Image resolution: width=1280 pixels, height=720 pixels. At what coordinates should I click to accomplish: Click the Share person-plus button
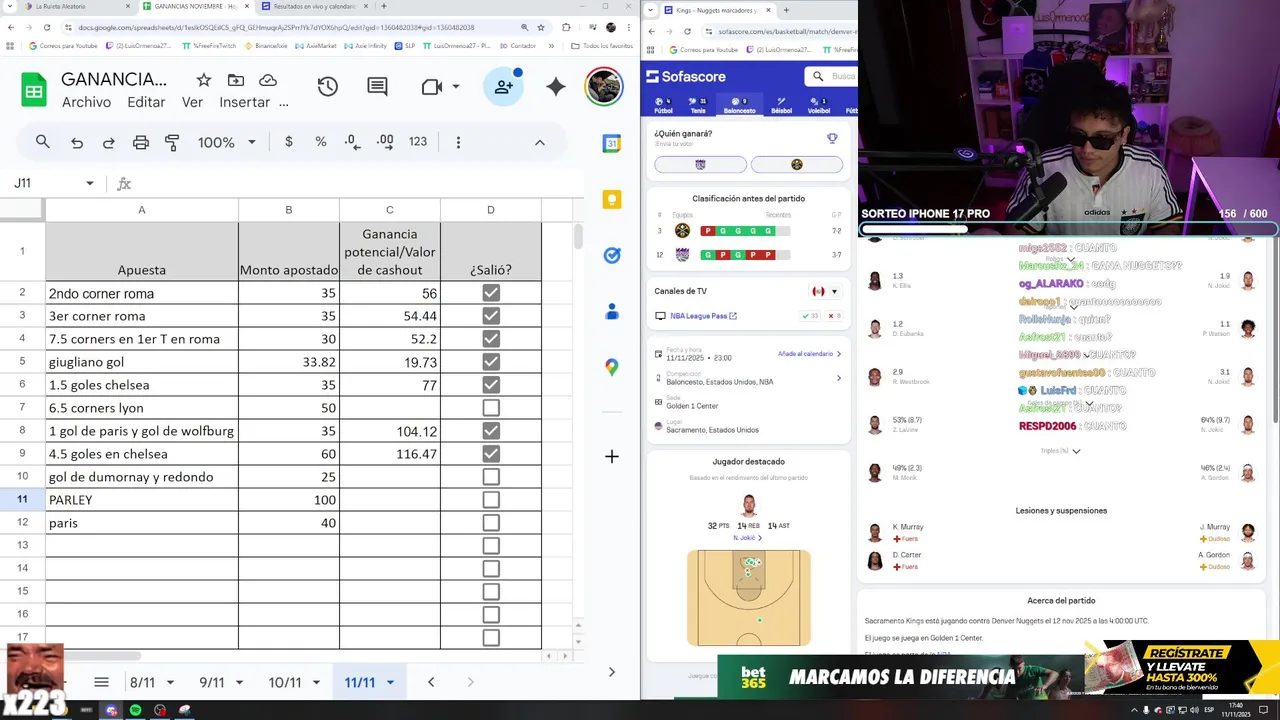pos(503,87)
